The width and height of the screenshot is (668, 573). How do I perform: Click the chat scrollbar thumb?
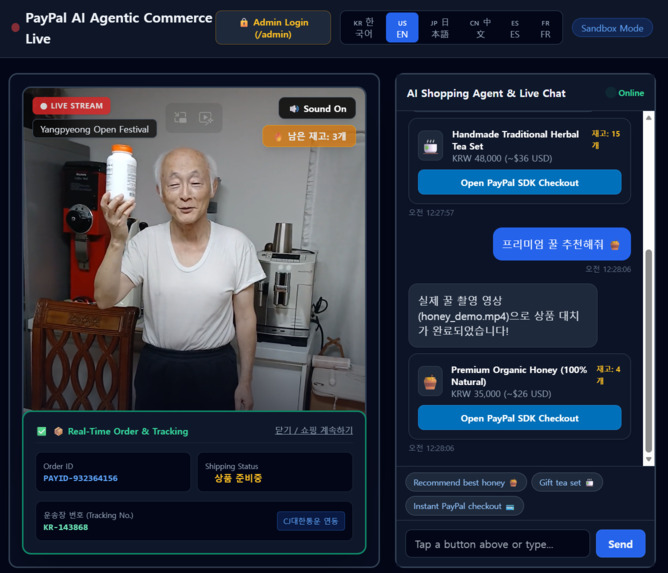pyautogui.click(x=648, y=351)
